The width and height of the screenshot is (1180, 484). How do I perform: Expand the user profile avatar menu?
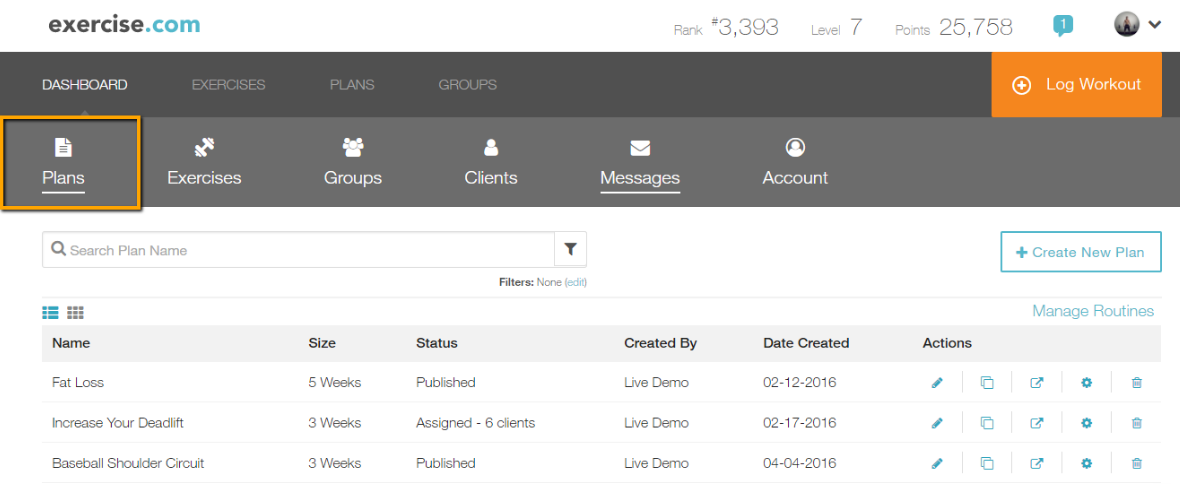(x=1137, y=25)
